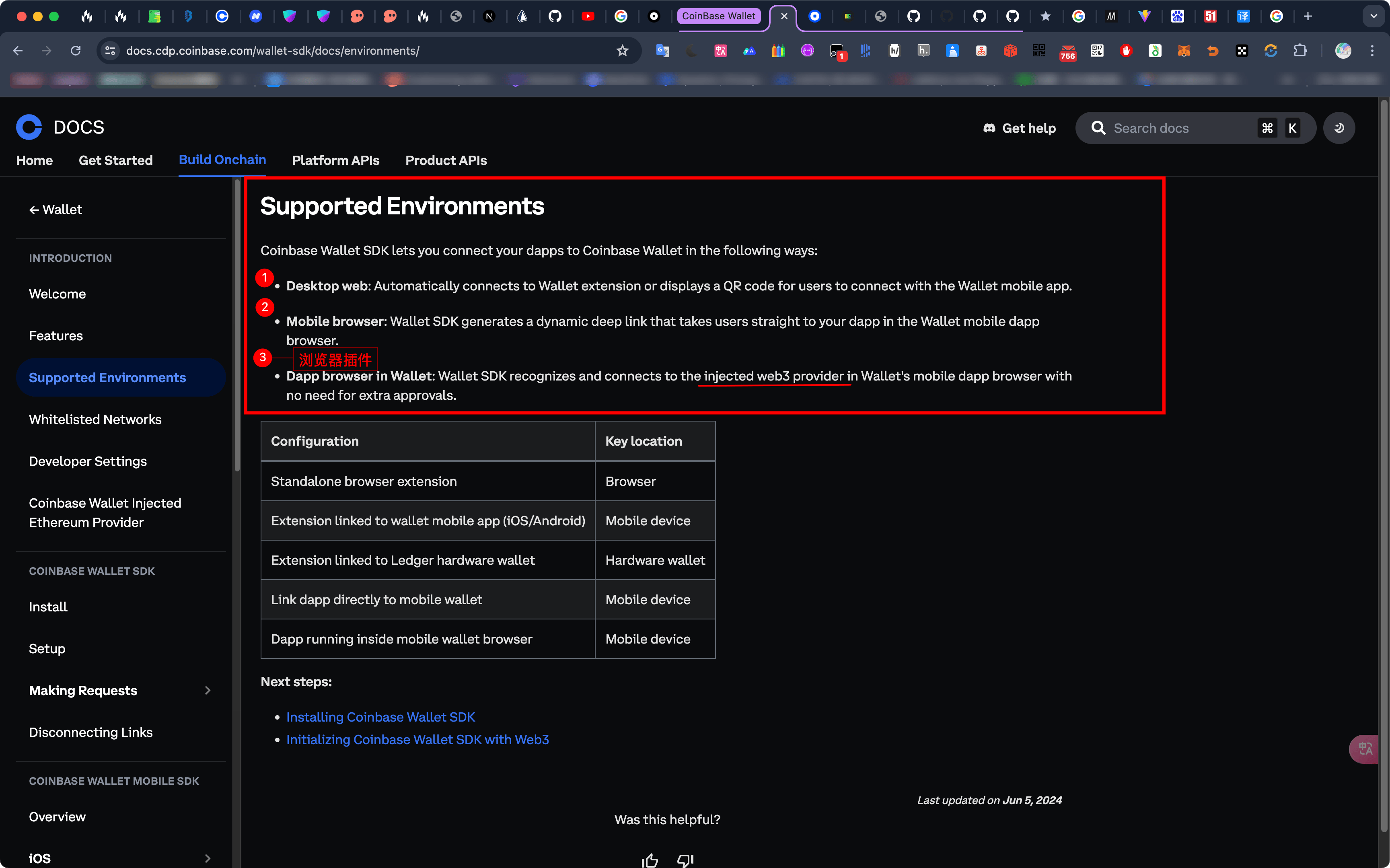This screenshot has height=868, width=1390.
Task: Click the Hardware wallet table cell
Action: point(655,560)
